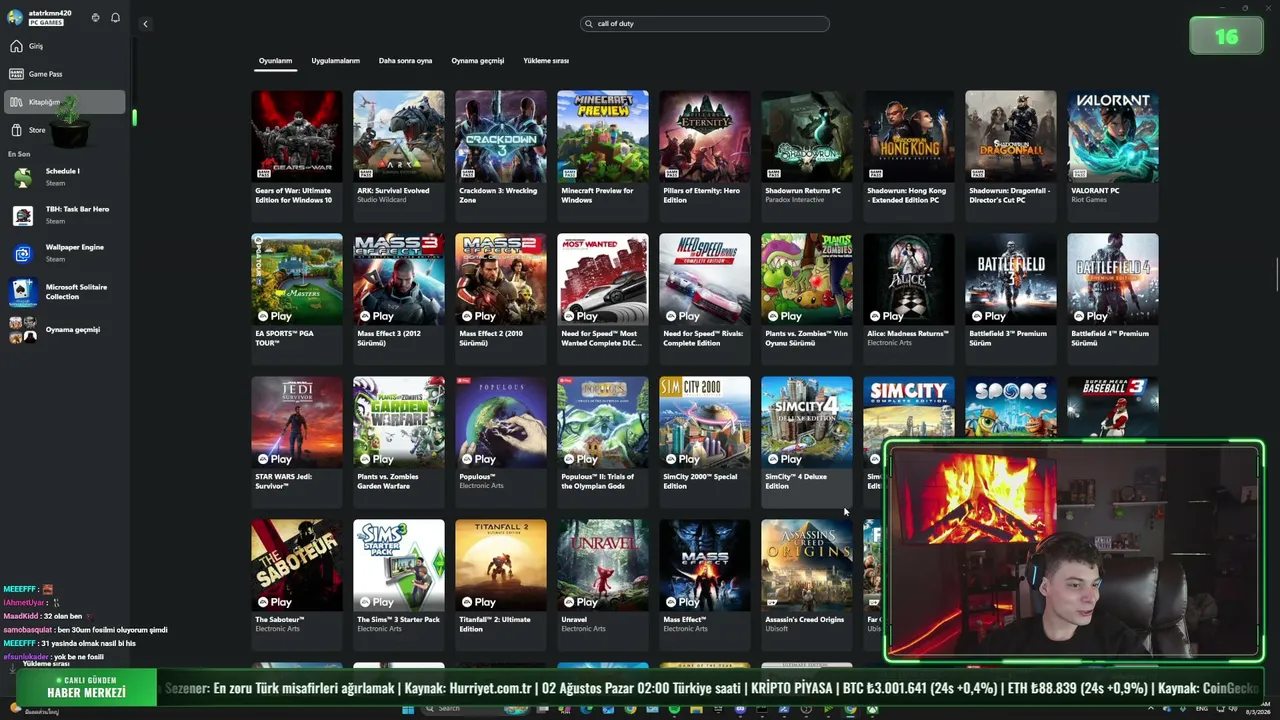Open the Game Pass sidebar icon

click(16, 74)
